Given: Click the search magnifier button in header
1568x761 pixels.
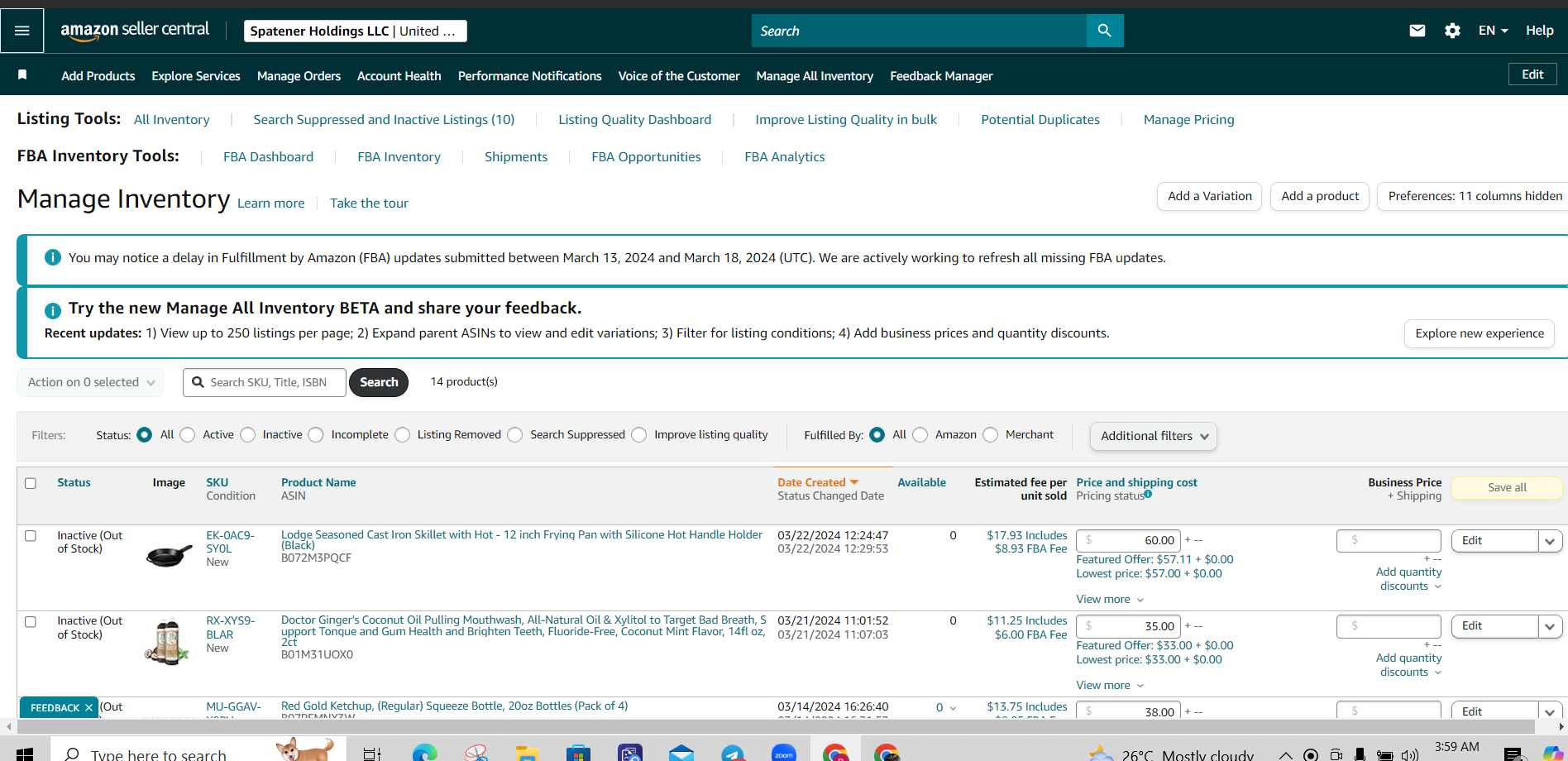Looking at the screenshot, I should [1104, 31].
